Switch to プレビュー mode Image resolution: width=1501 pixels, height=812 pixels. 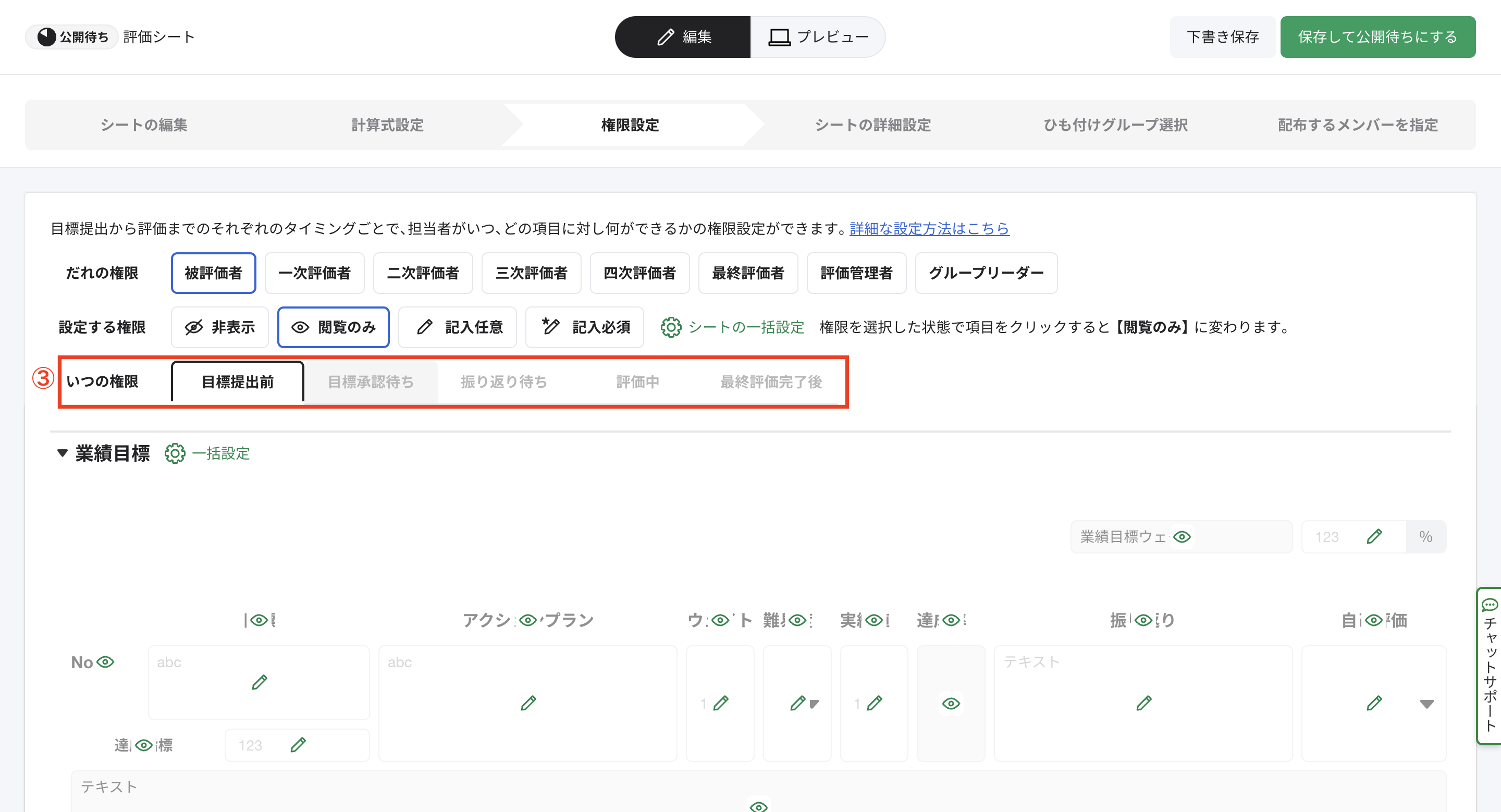[x=818, y=38]
